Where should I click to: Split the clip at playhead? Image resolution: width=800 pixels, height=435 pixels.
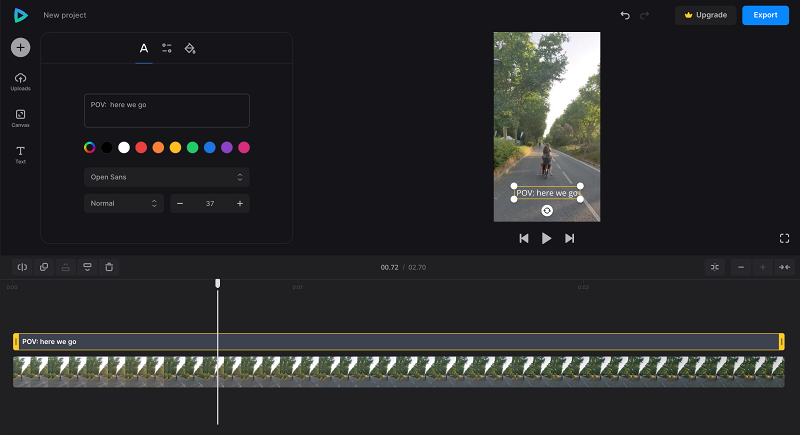point(22,267)
